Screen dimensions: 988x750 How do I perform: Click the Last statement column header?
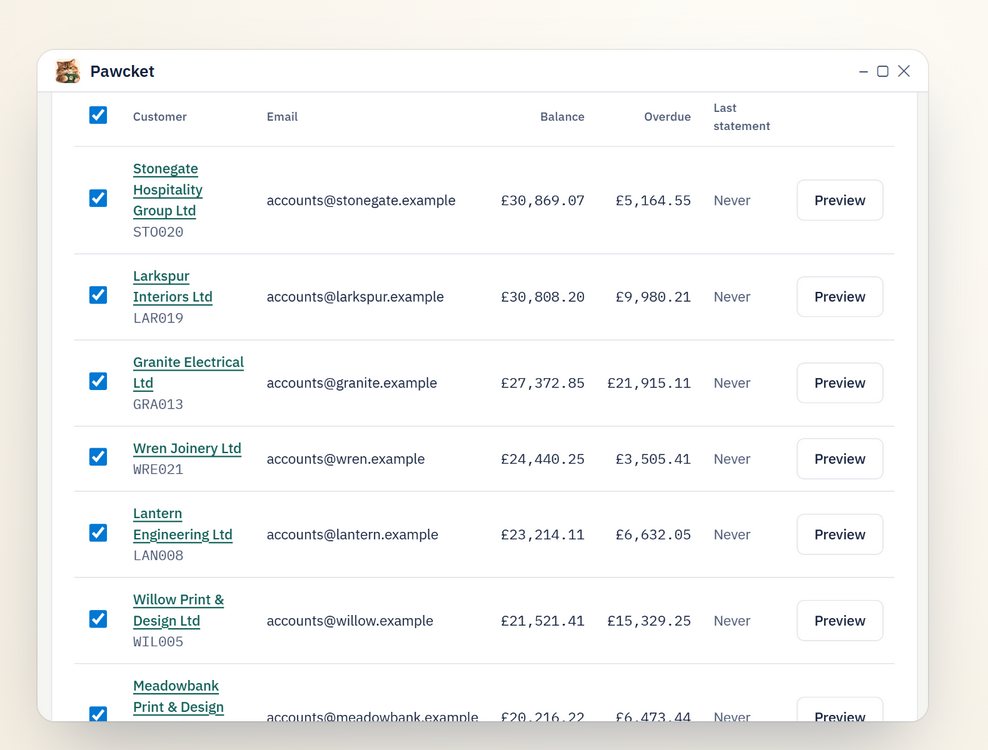(742, 117)
